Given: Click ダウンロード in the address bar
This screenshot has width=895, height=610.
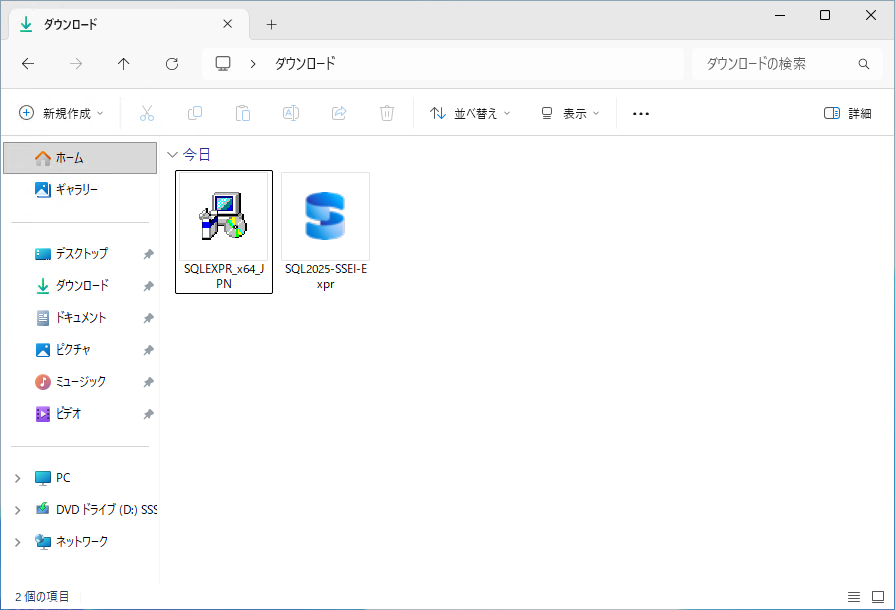Looking at the screenshot, I should (305, 63).
